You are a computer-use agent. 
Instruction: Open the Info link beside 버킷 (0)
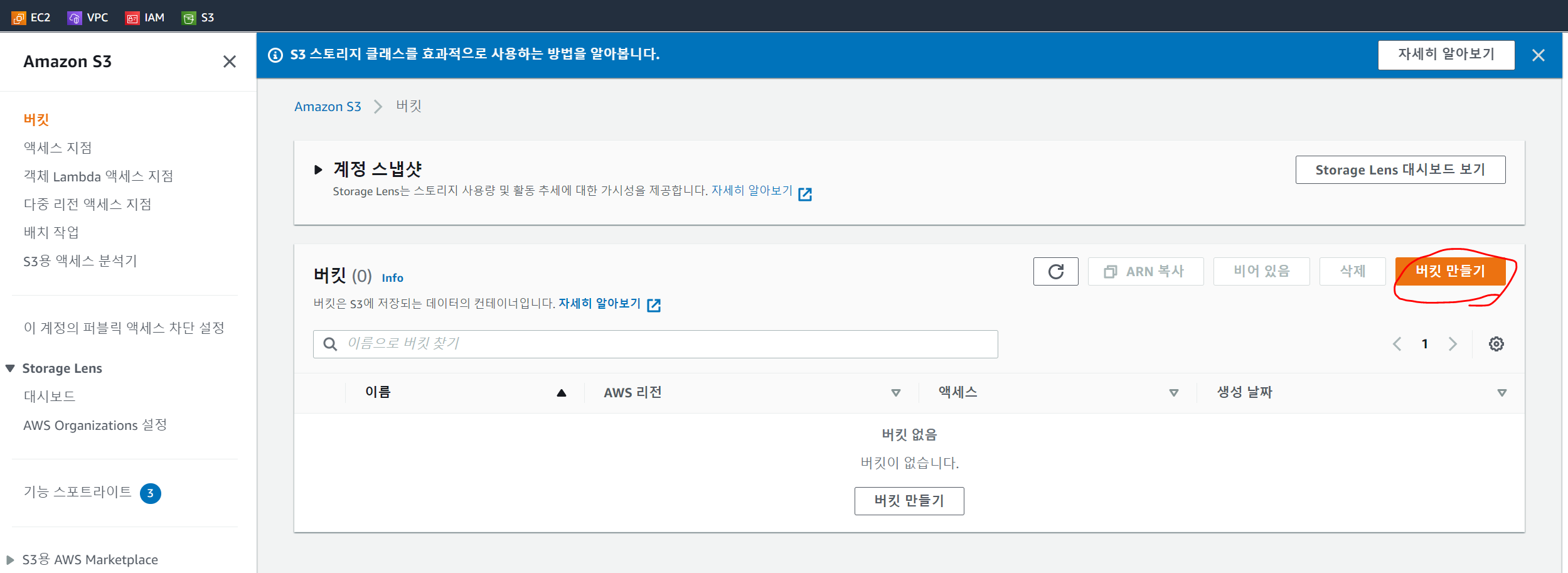(x=392, y=278)
